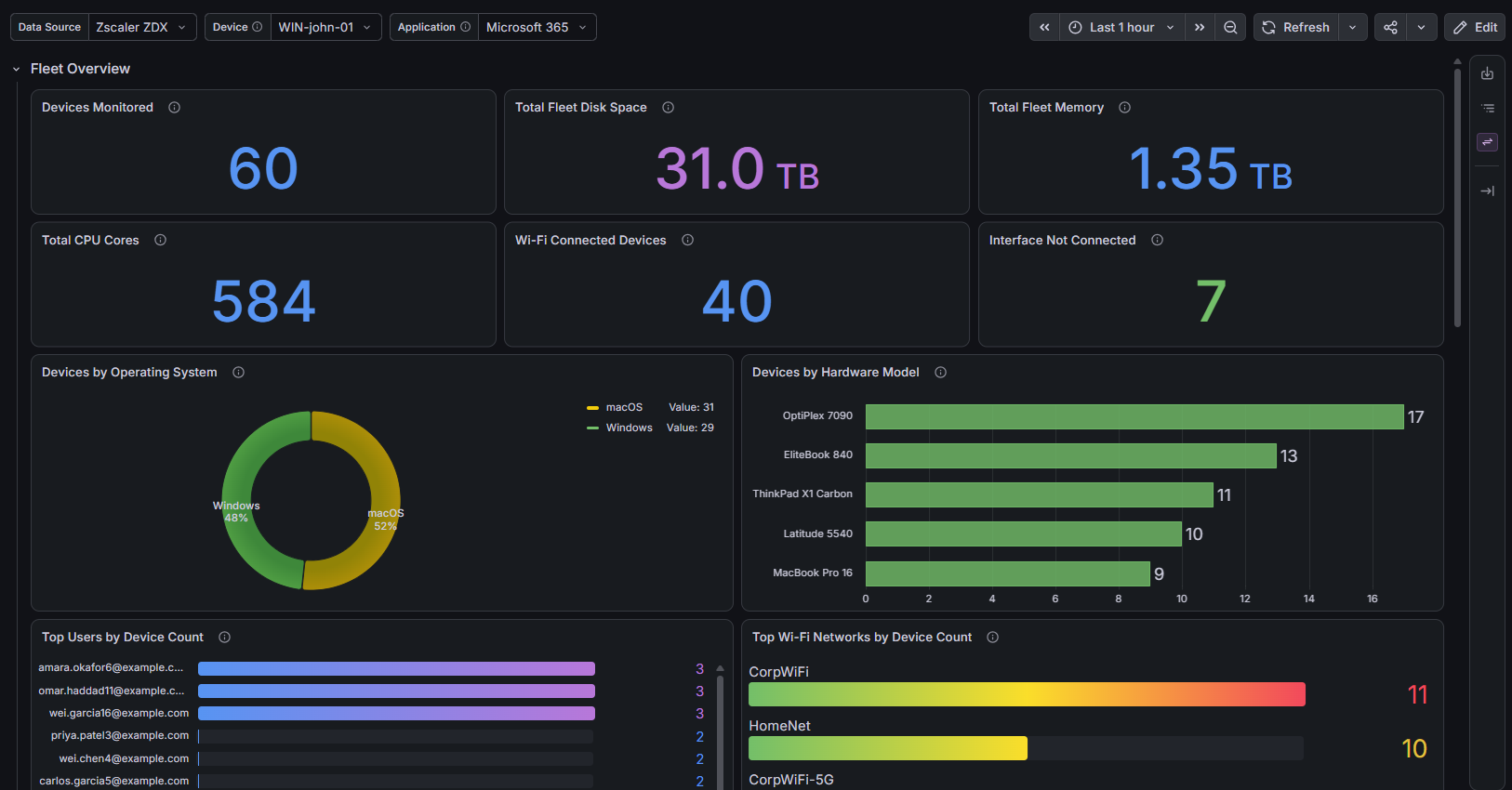Click the highlighted swap icon in the right sidebar
1512x790 pixels.
click(x=1487, y=142)
